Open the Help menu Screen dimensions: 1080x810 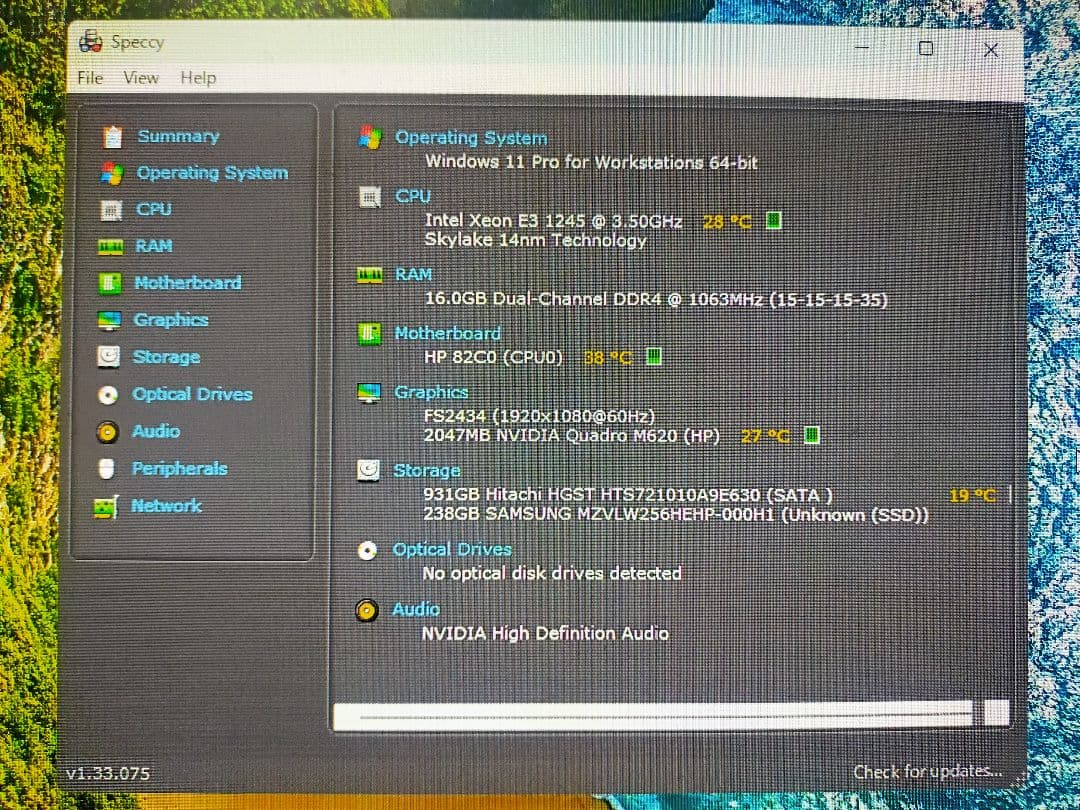pos(198,77)
